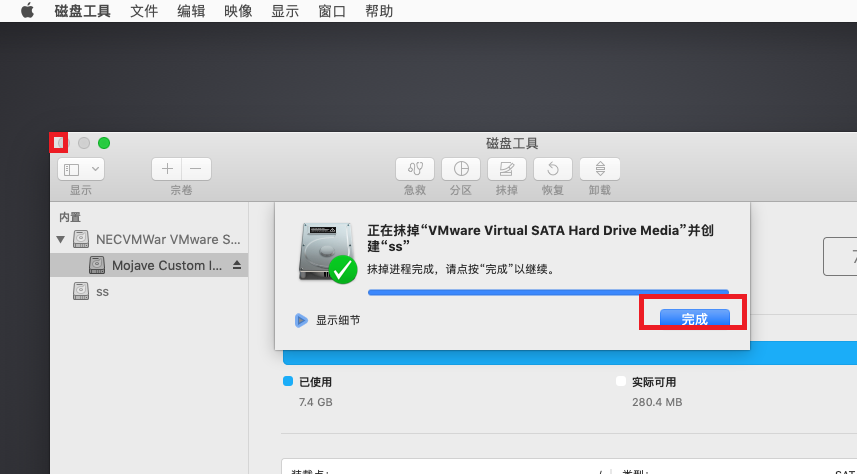Collapse the NECVMWar VMware disk tree
The height and width of the screenshot is (474, 857).
pyautogui.click(x=61, y=239)
